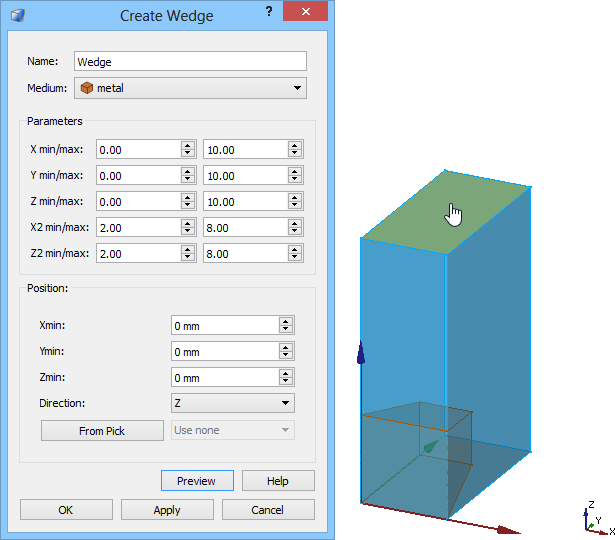Decrease X2 max with down arrow
The image size is (615, 540).
(x=295, y=232)
